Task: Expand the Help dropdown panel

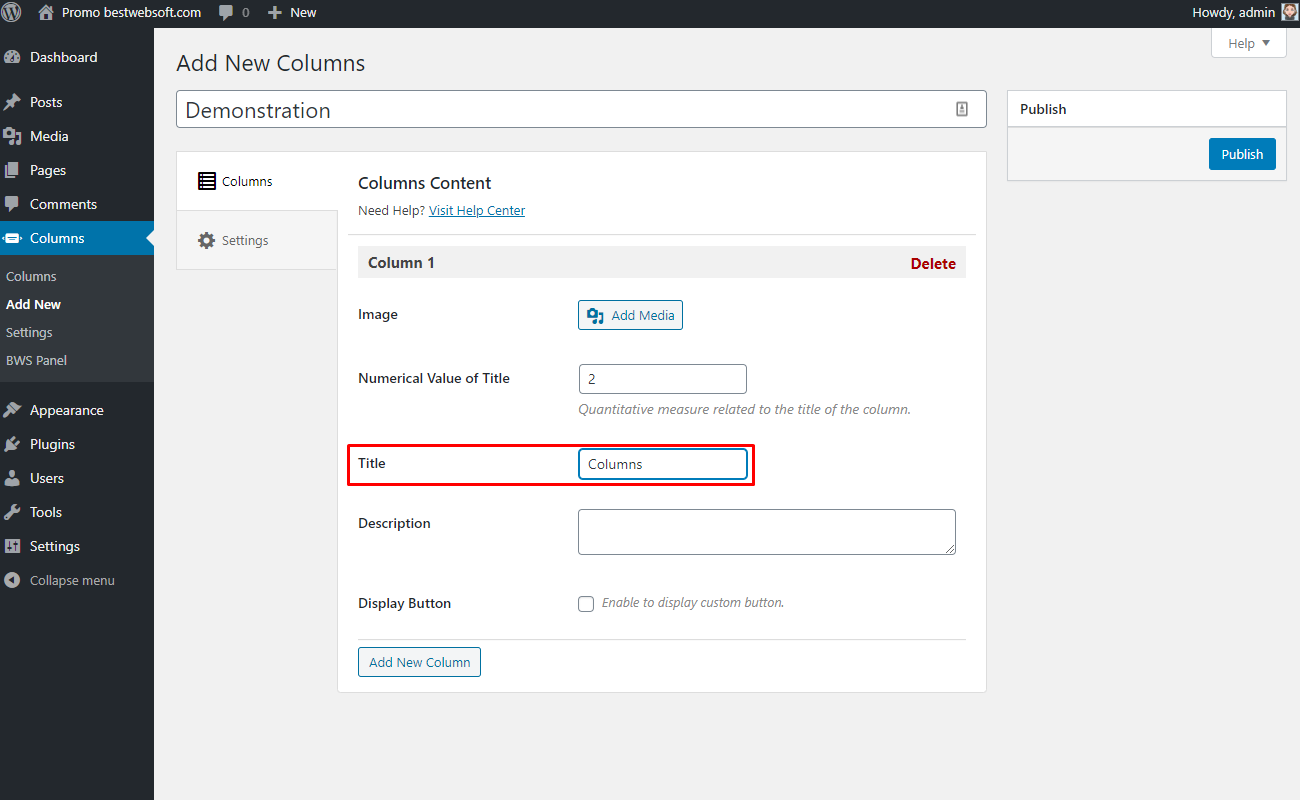Action: click(x=1249, y=43)
